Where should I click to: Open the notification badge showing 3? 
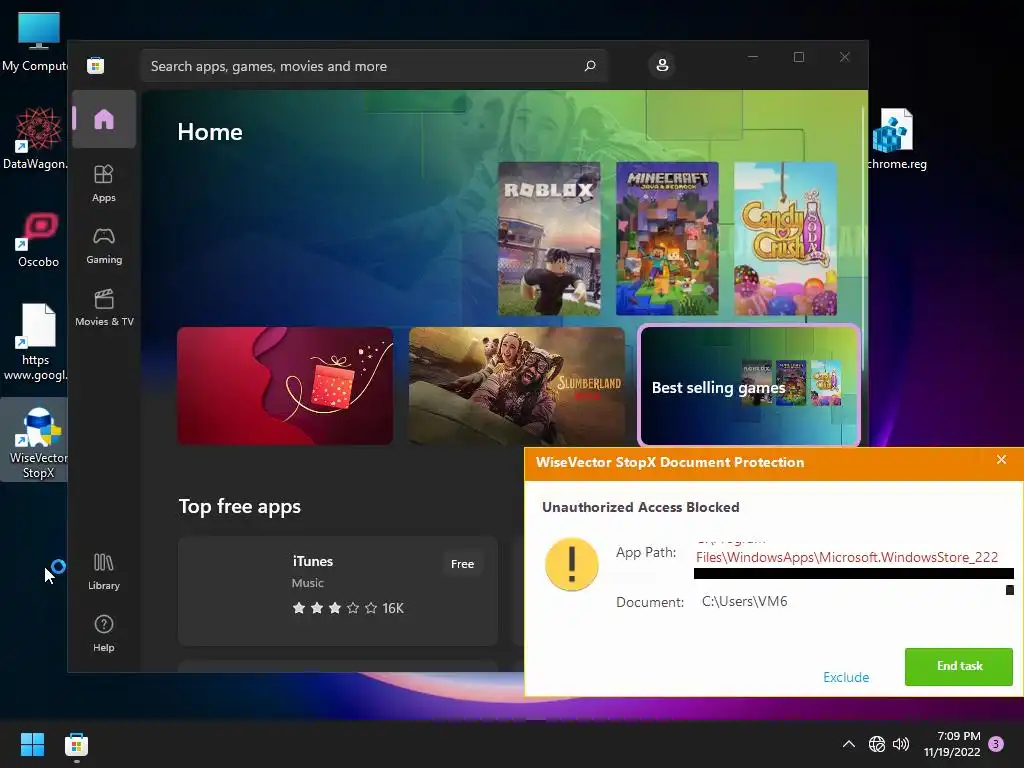(996, 744)
